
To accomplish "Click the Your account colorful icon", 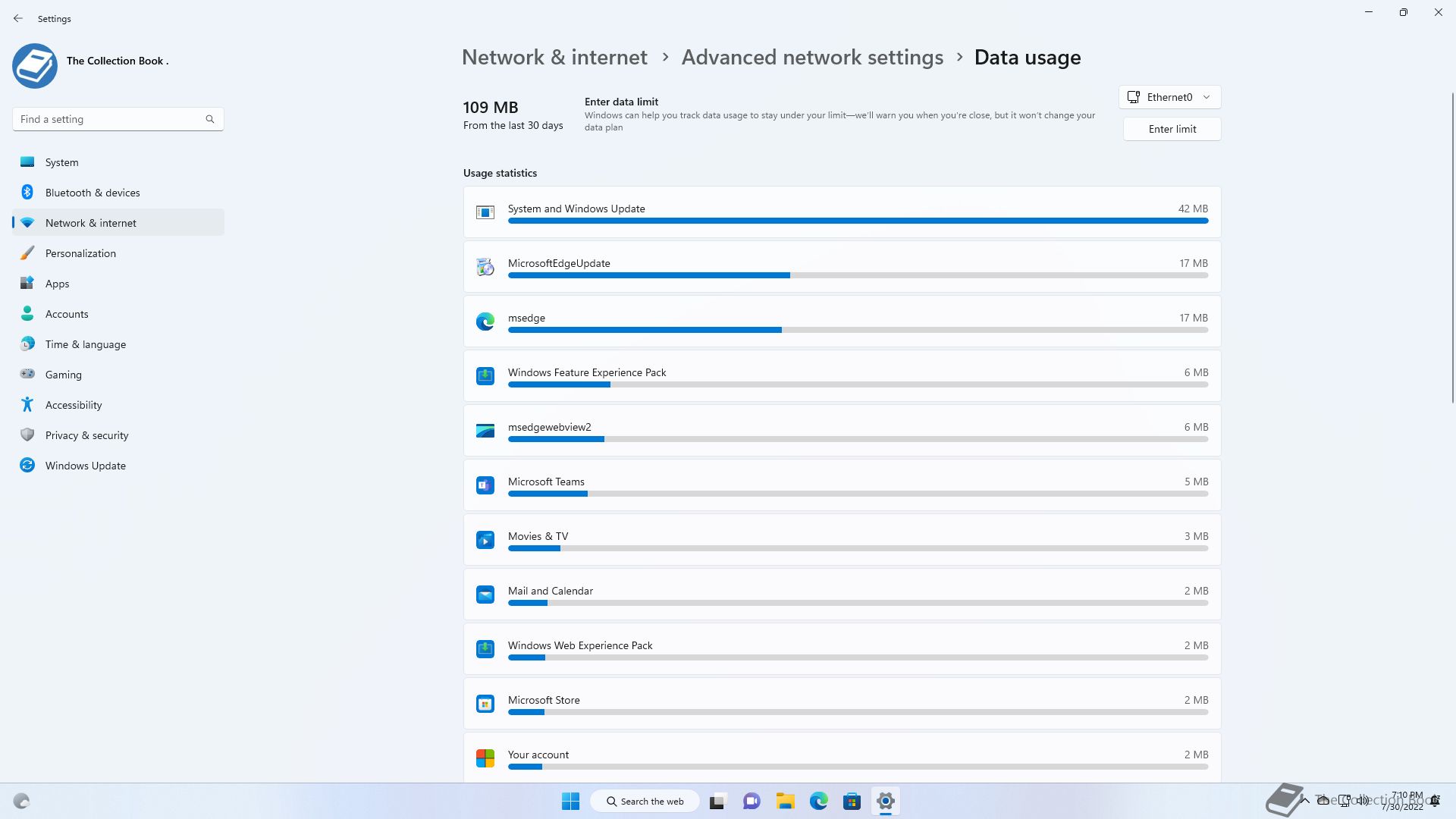I will [x=485, y=758].
